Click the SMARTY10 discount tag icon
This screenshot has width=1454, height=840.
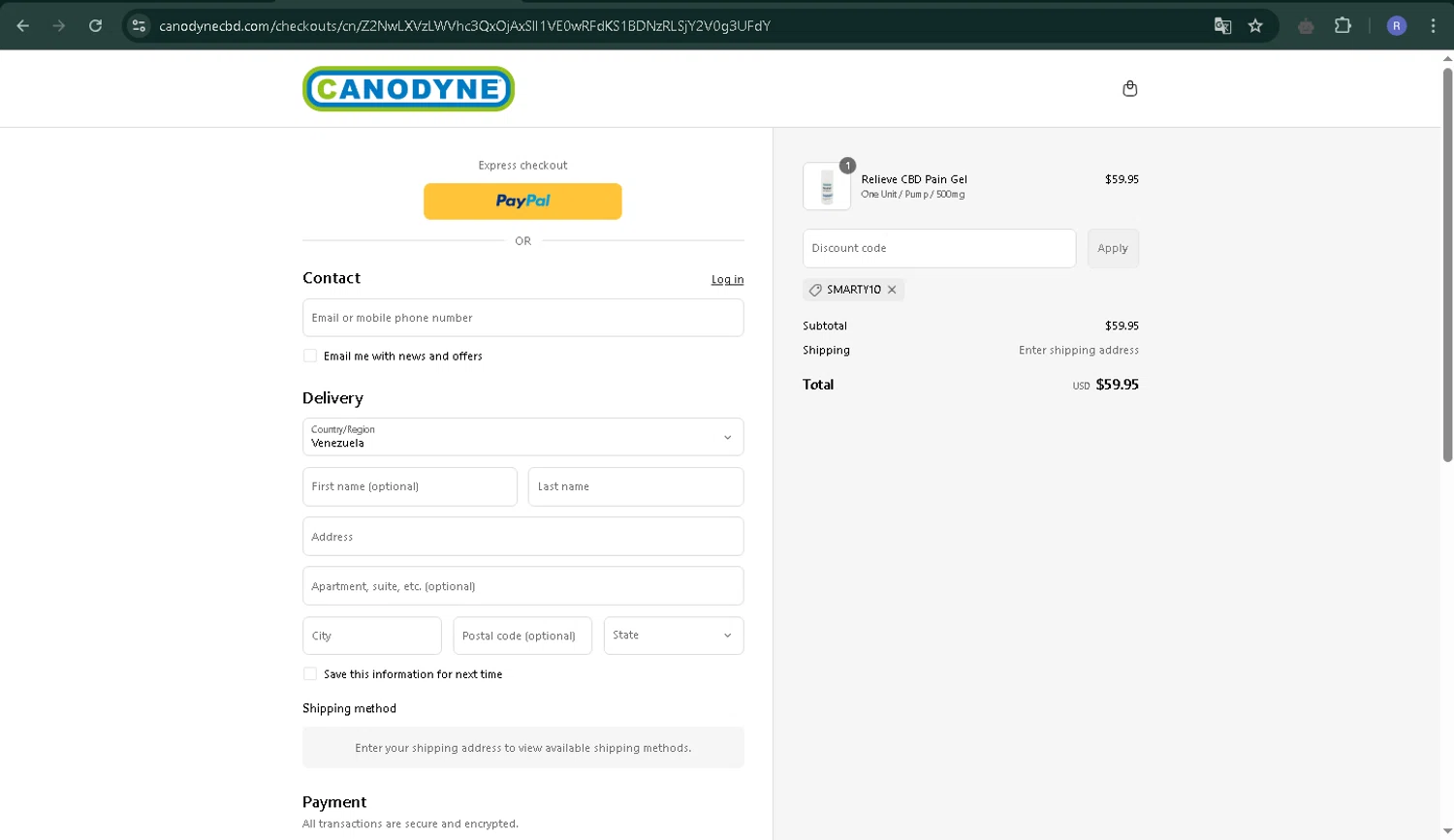815,290
